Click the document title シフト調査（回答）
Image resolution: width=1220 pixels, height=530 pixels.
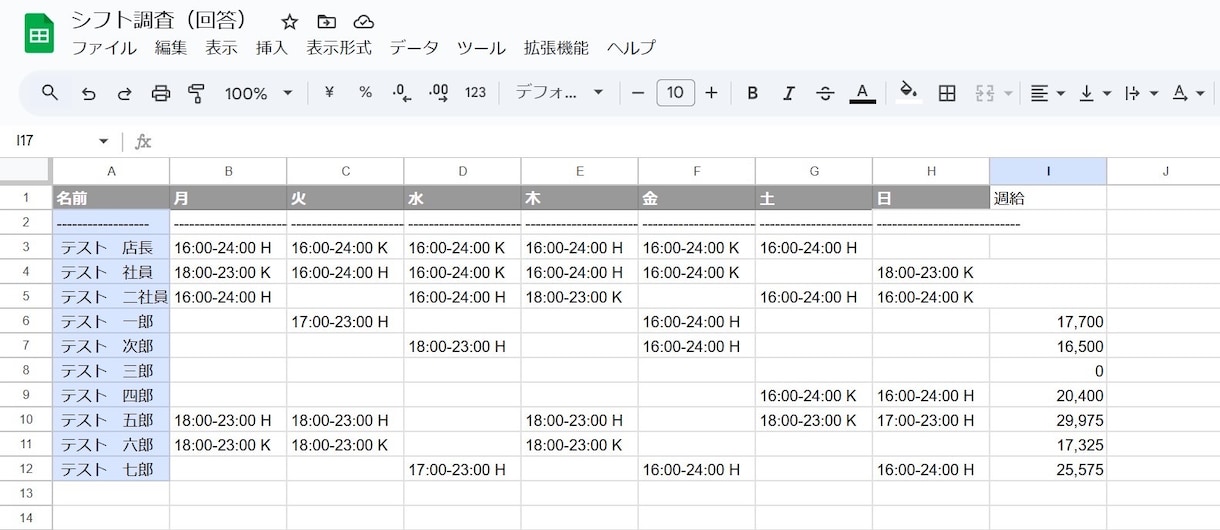coord(159,21)
